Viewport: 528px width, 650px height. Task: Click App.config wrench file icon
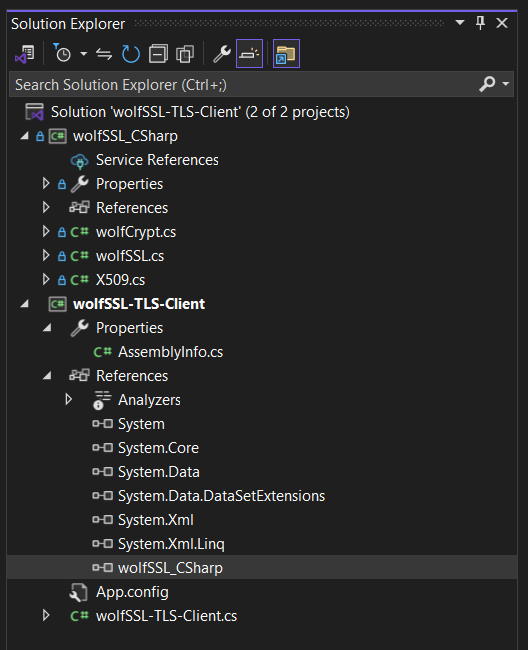(79, 592)
